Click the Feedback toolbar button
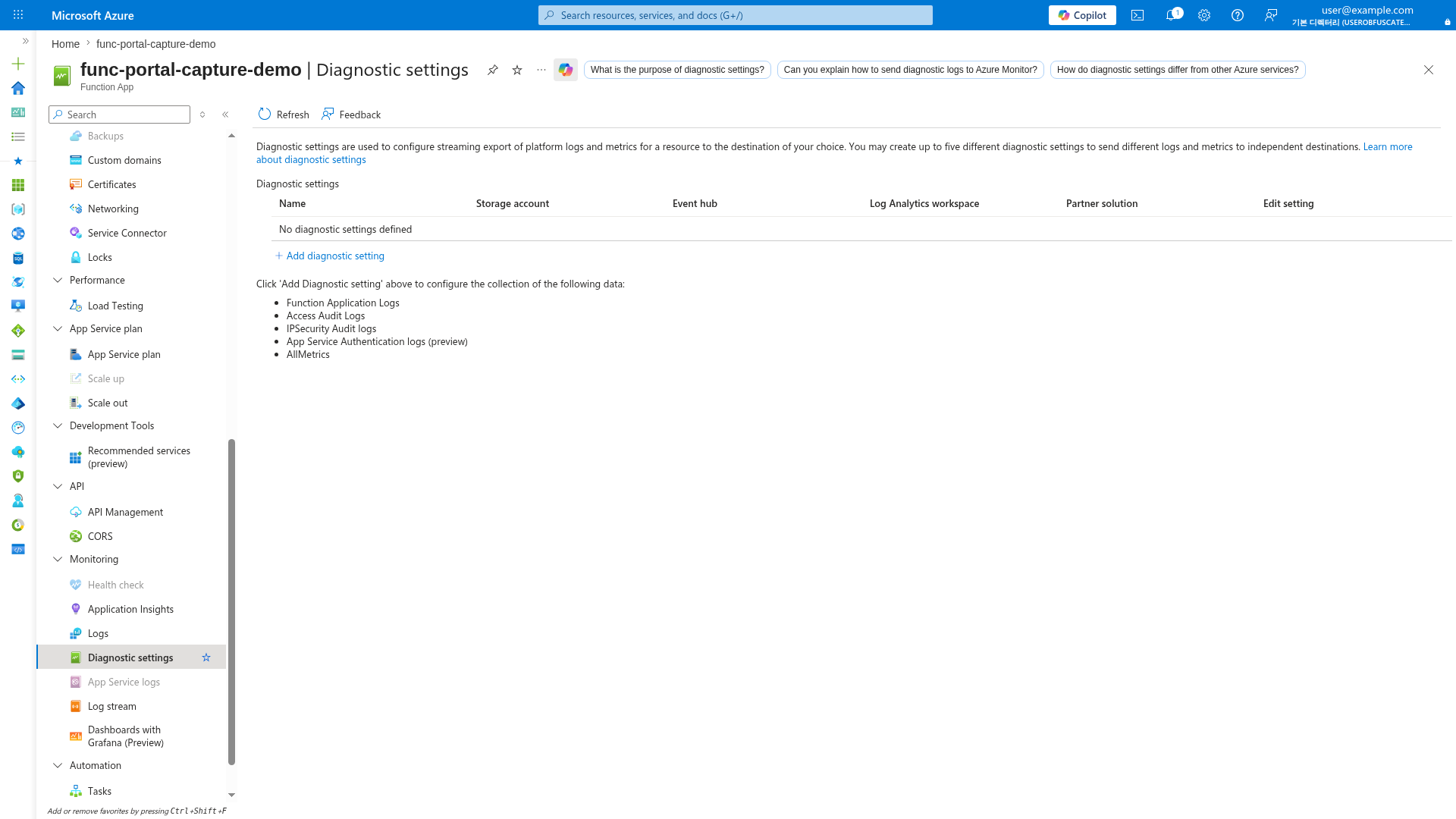 click(351, 115)
